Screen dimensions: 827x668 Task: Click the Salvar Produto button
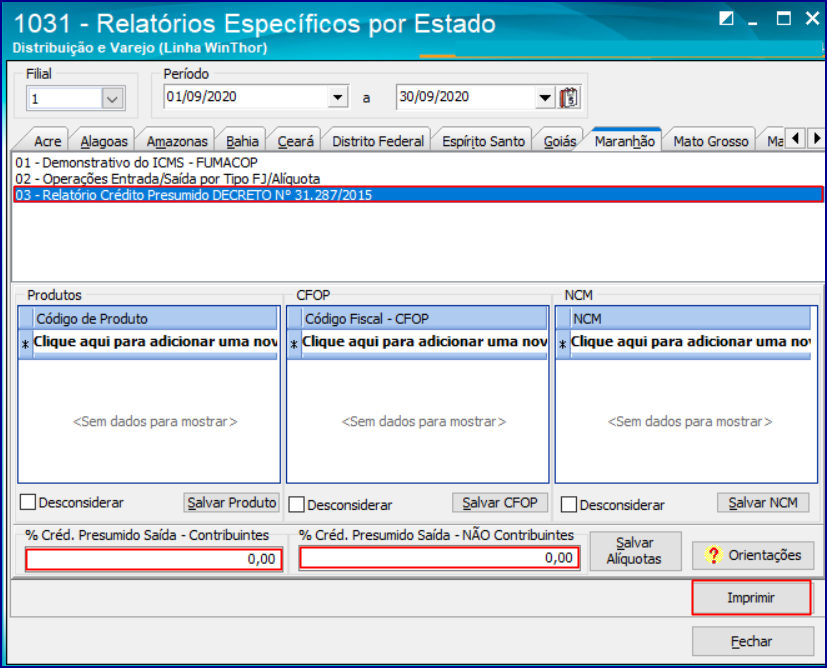pyautogui.click(x=232, y=502)
